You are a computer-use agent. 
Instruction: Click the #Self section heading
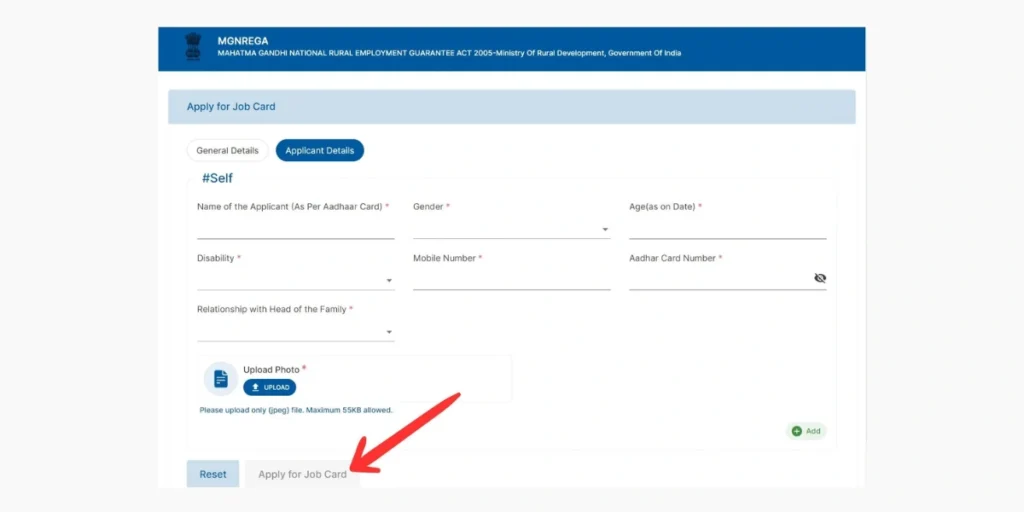[x=217, y=178]
